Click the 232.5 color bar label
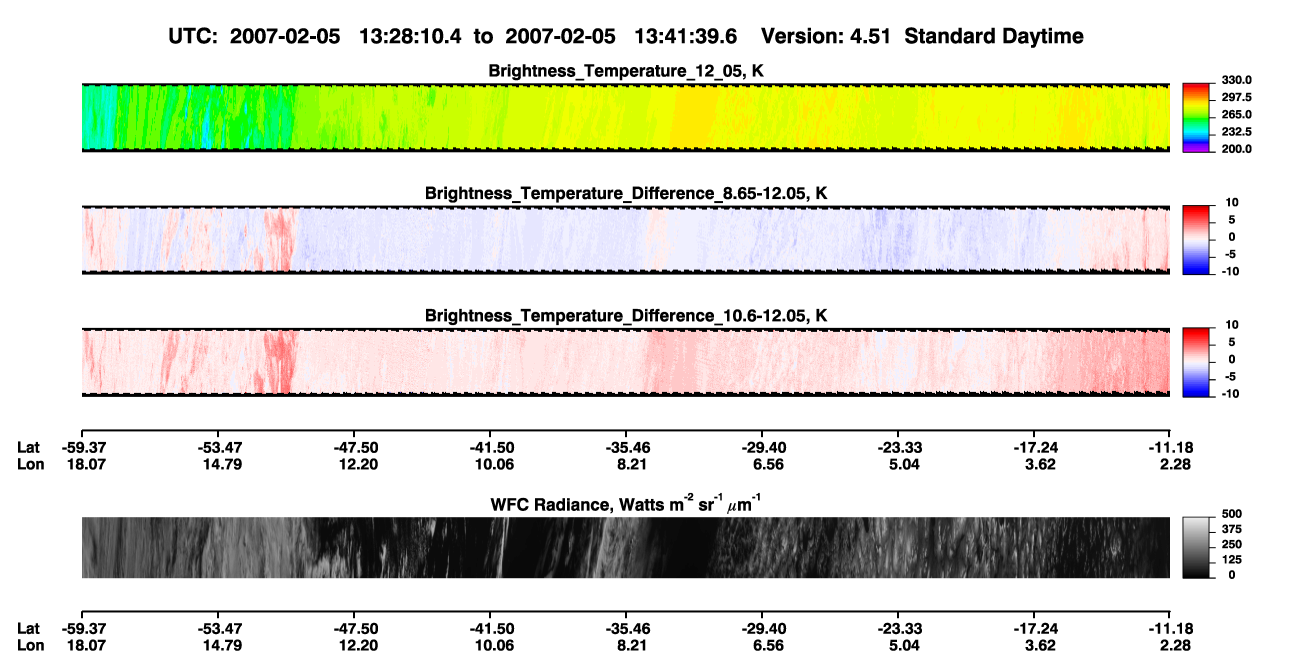Screen dimensions: 1300x667 pos(1237,131)
